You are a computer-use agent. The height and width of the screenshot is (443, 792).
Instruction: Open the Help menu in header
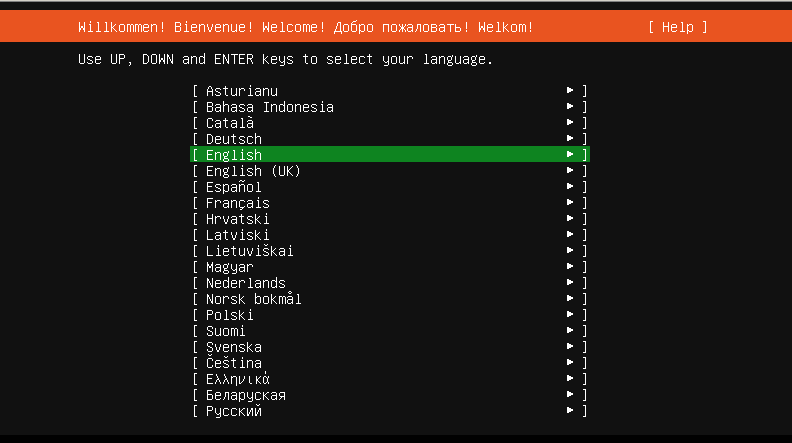[677, 27]
